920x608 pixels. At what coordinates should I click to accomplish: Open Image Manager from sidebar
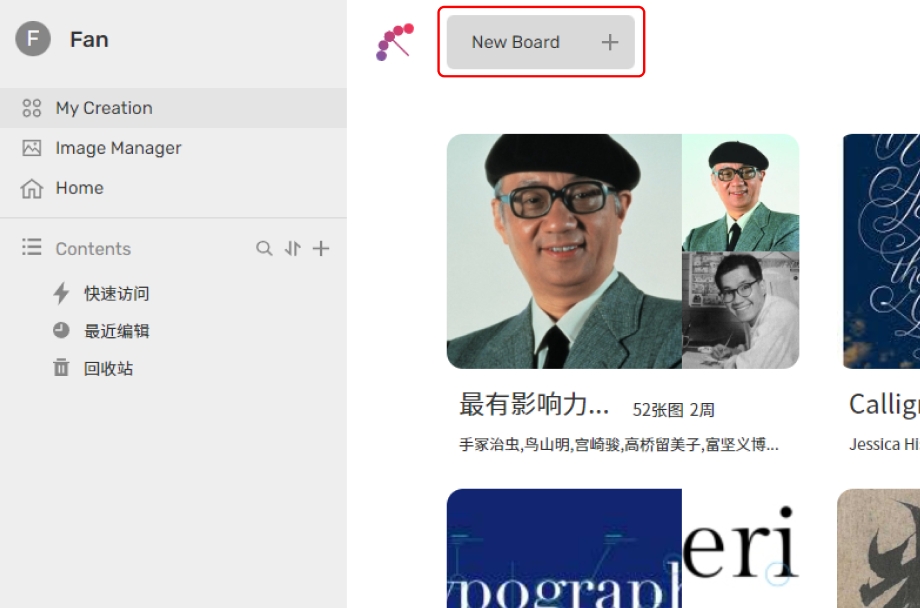118,148
